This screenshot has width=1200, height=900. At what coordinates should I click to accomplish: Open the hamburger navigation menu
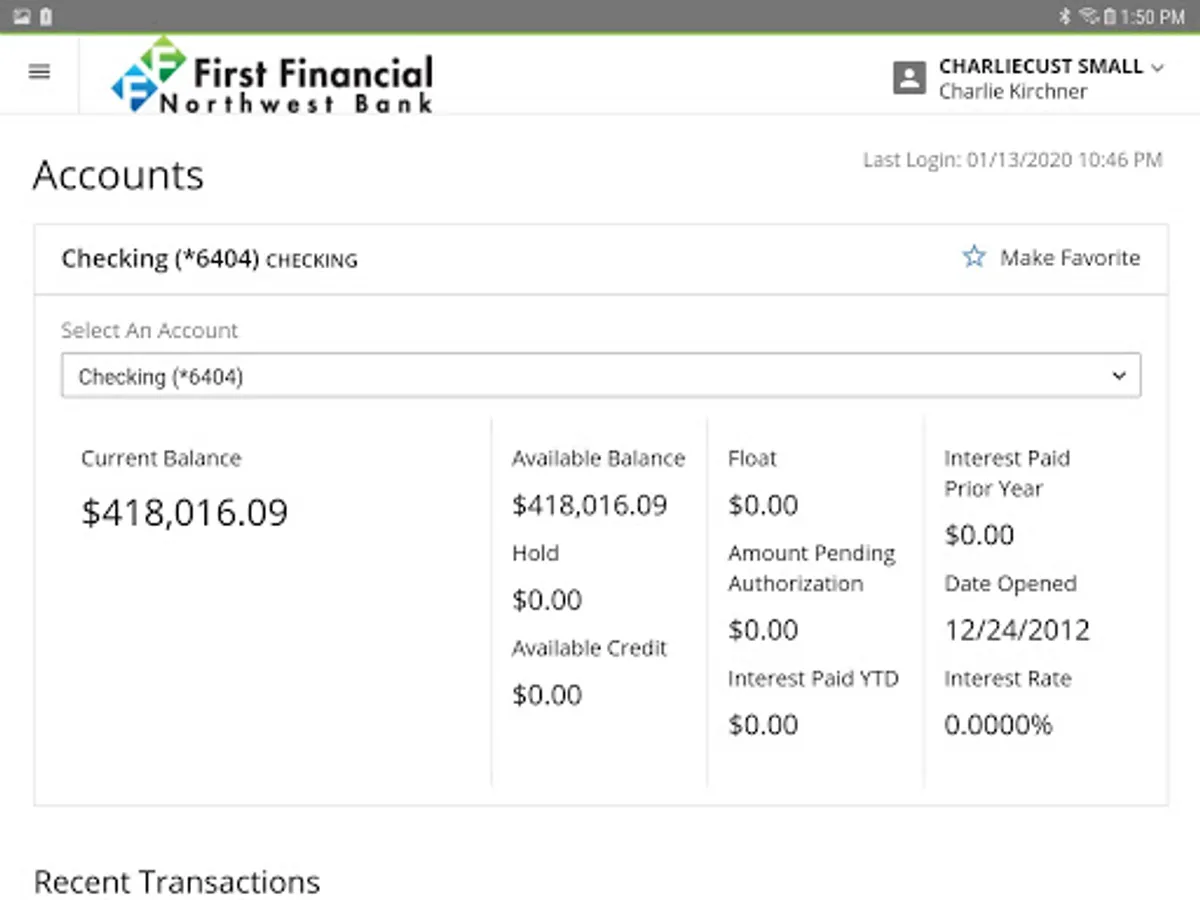pyautogui.click(x=39, y=72)
